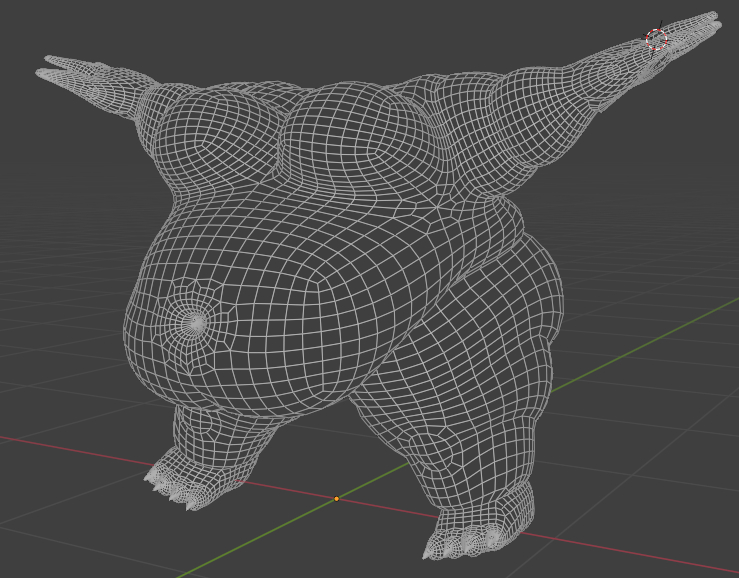Click the red-white 3D cursor
The width and height of the screenshot is (739, 578).
[x=656, y=41]
